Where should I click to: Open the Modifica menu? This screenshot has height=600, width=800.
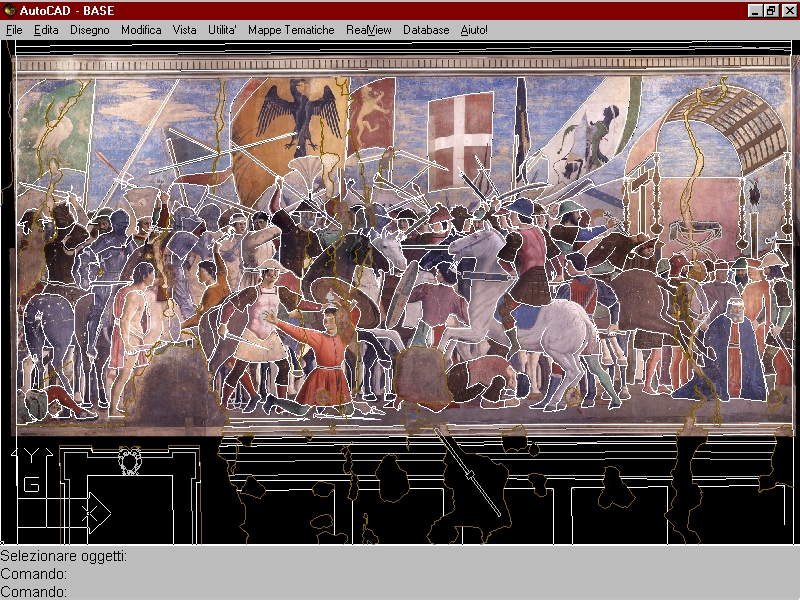click(x=141, y=30)
